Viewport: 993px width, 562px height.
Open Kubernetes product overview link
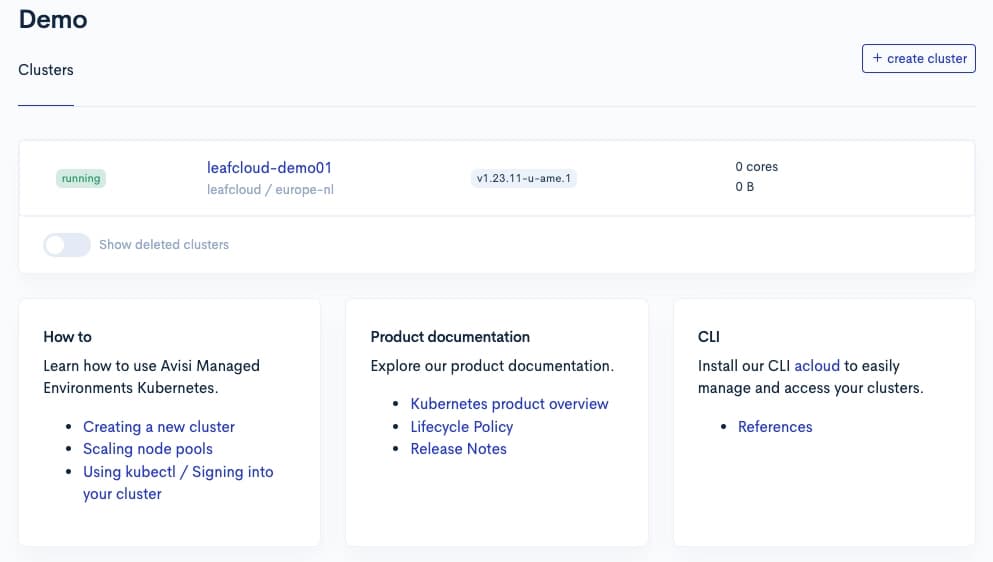[x=509, y=404]
